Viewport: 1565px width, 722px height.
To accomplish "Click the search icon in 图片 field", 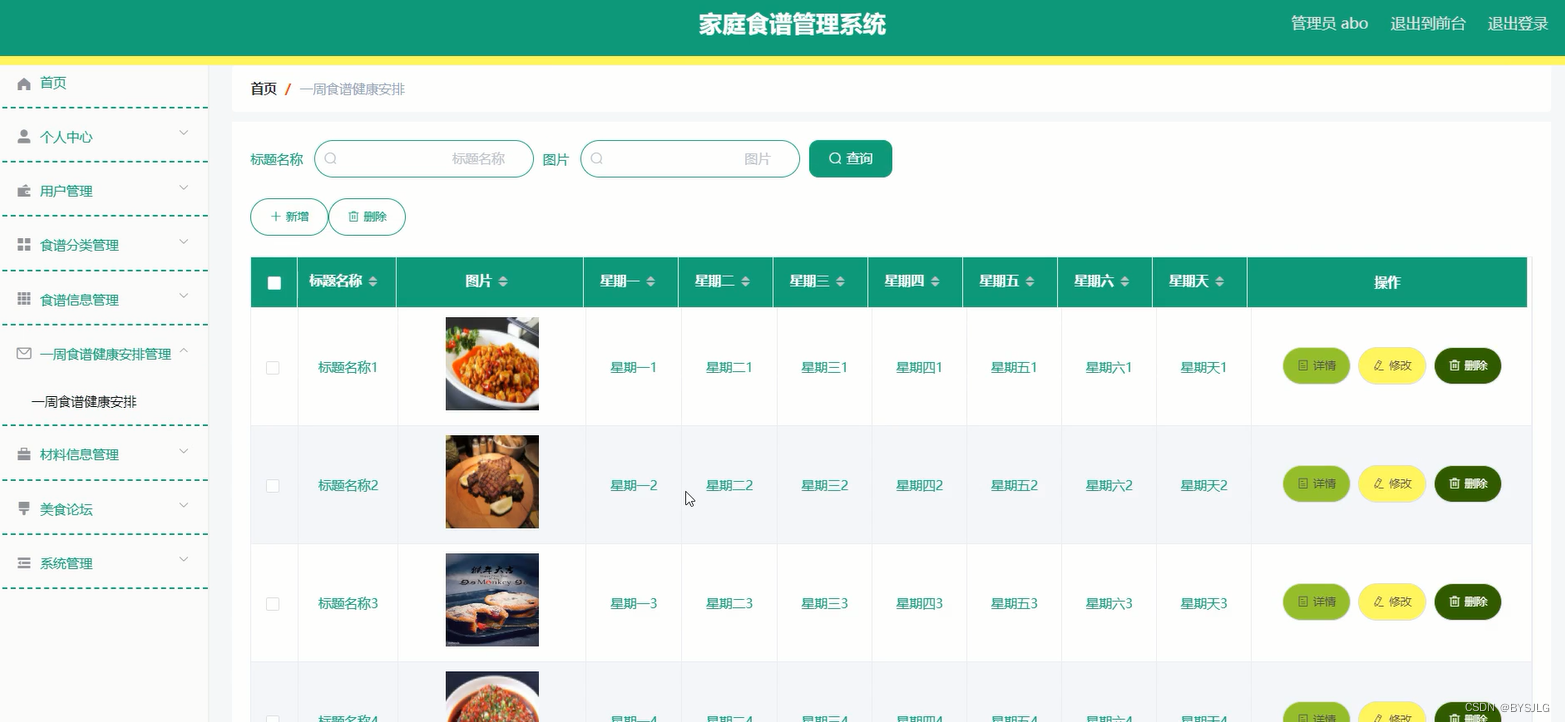I will tap(597, 159).
